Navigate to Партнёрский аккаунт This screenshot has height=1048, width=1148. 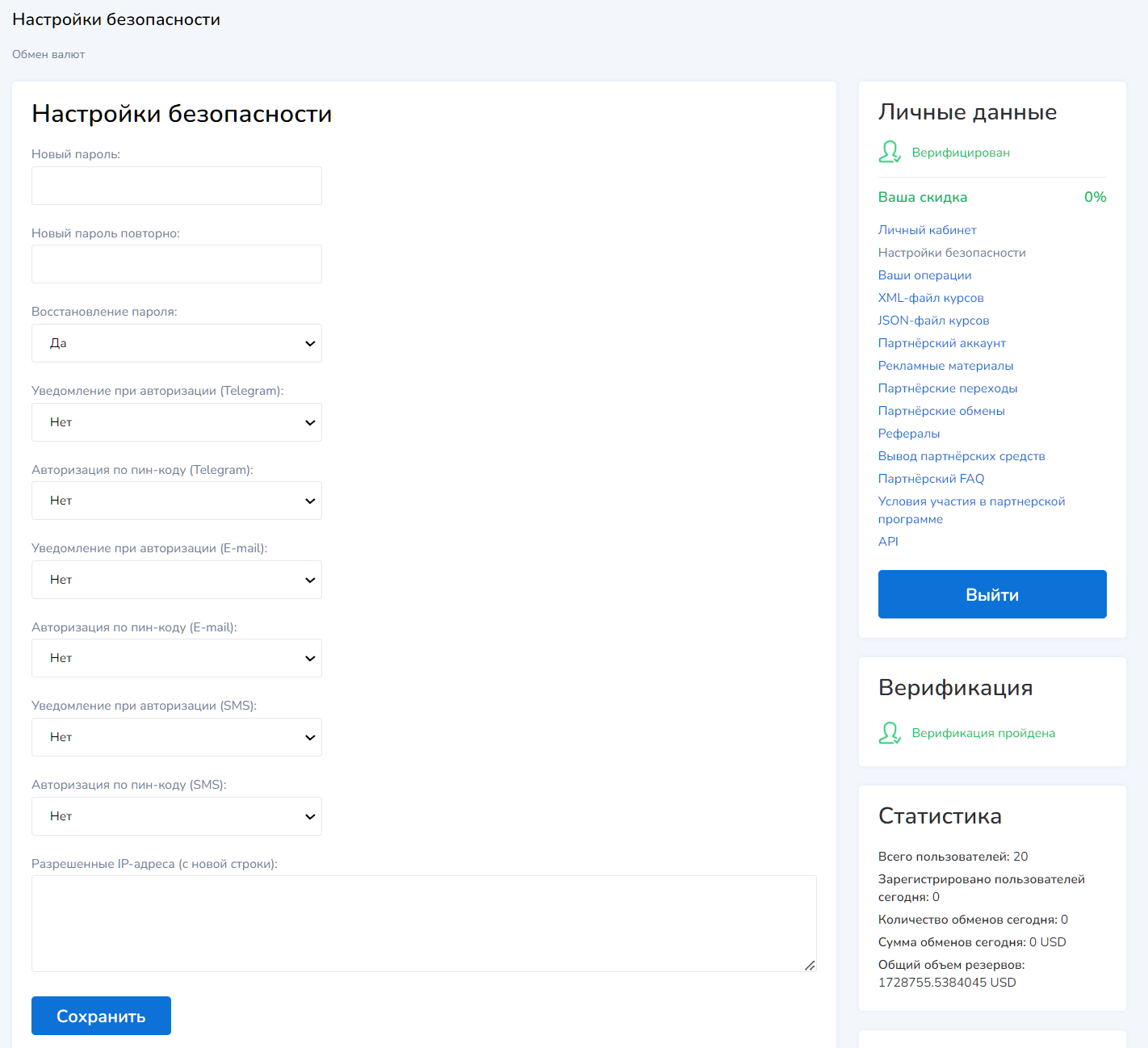point(941,343)
